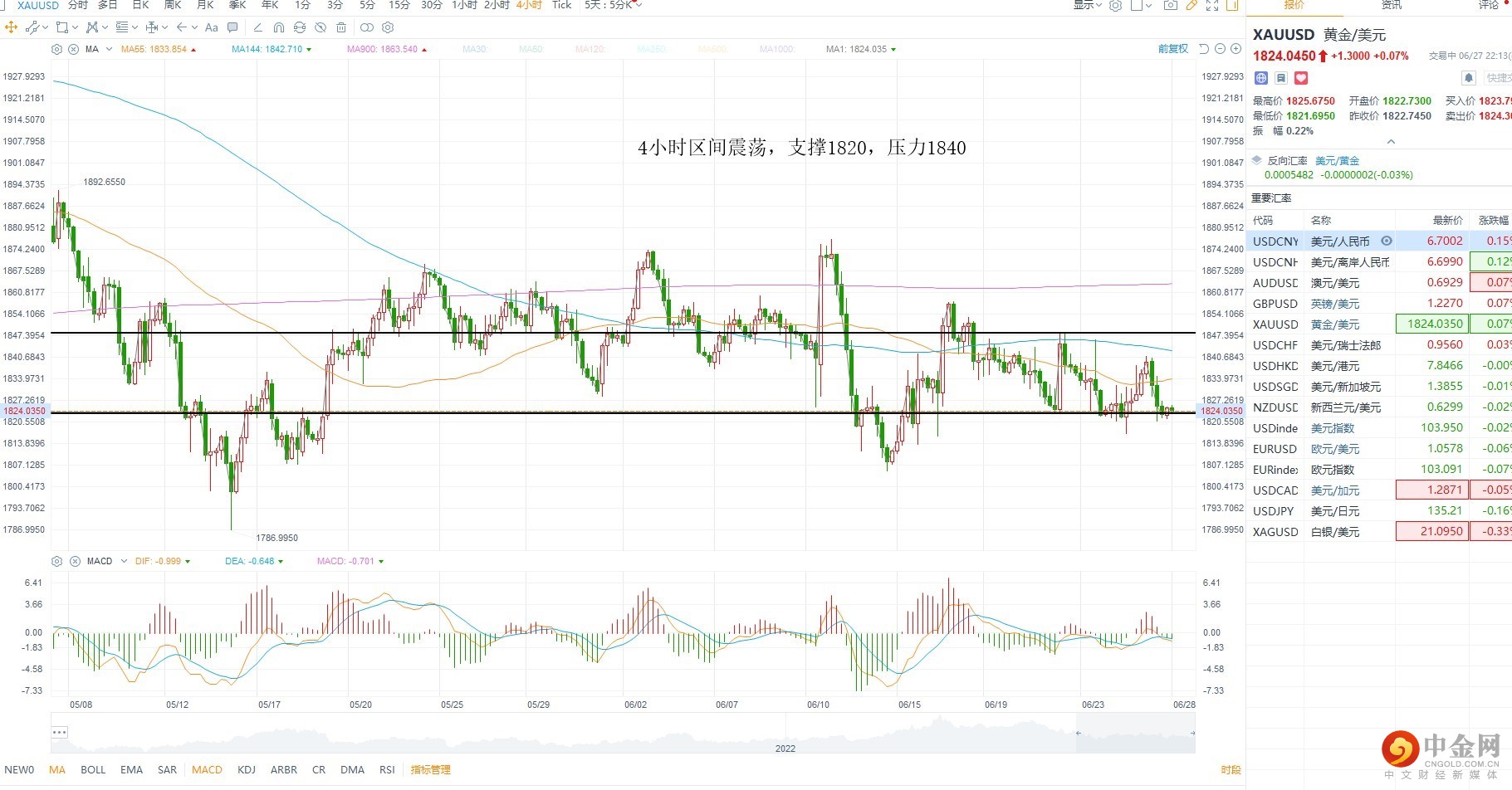The height and width of the screenshot is (790, 1512).
Task: Zoom in the chart with plus icon
Action: click(x=1236, y=49)
